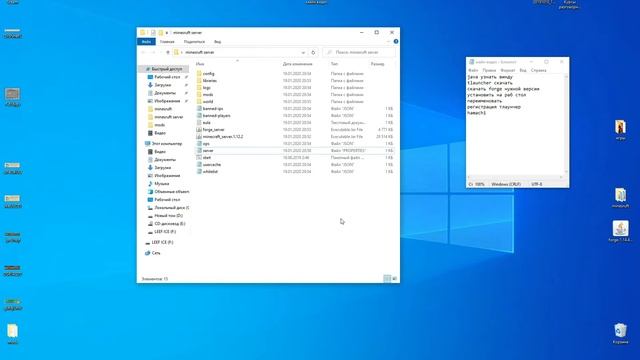Click the CD-дисковод (E:) drive icon

(150, 224)
